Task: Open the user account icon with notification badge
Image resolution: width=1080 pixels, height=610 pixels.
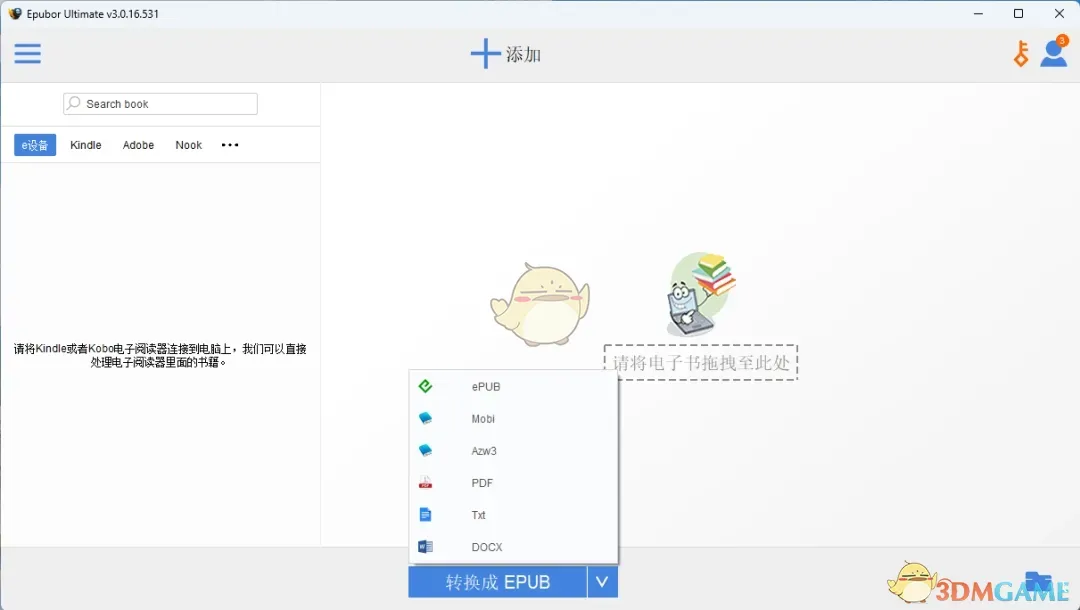Action: [1054, 53]
